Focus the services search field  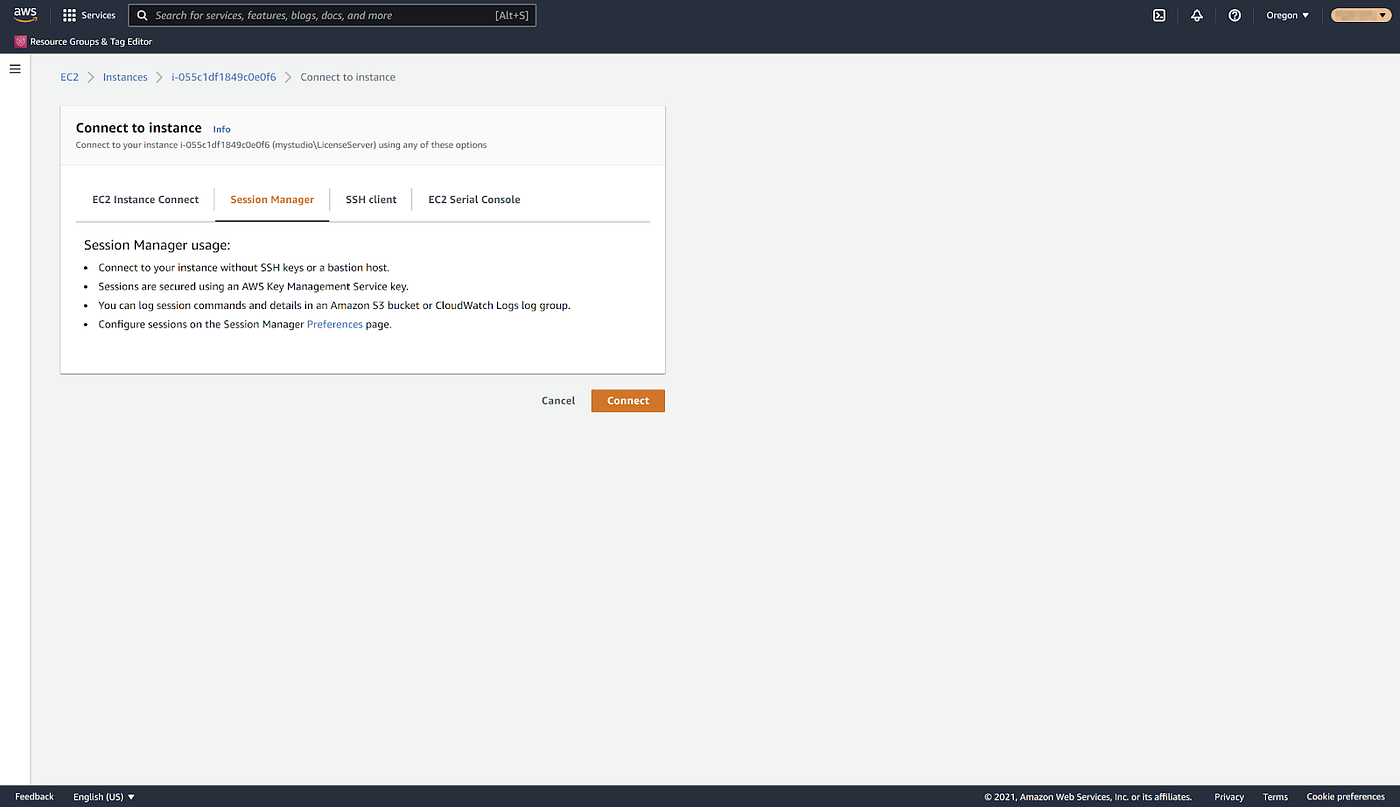(x=332, y=15)
